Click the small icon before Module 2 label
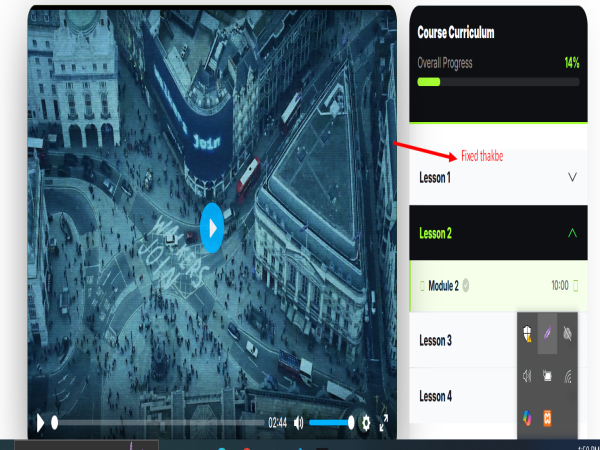This screenshot has width=600, height=450. (422, 286)
